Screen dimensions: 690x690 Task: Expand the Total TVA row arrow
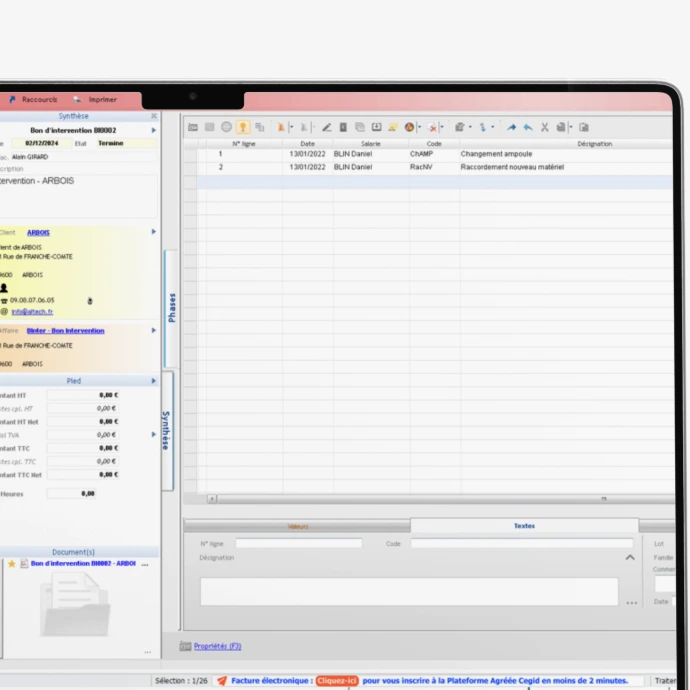tap(154, 434)
